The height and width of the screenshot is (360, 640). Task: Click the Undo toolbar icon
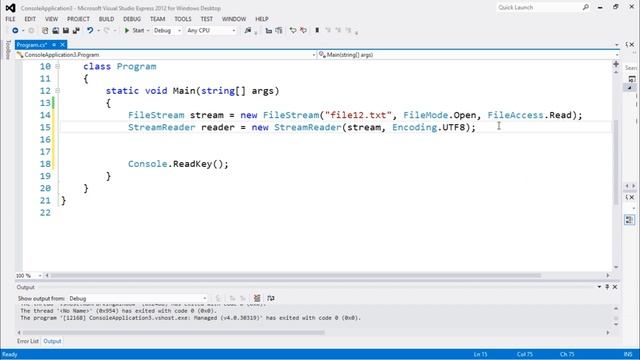click(x=90, y=31)
